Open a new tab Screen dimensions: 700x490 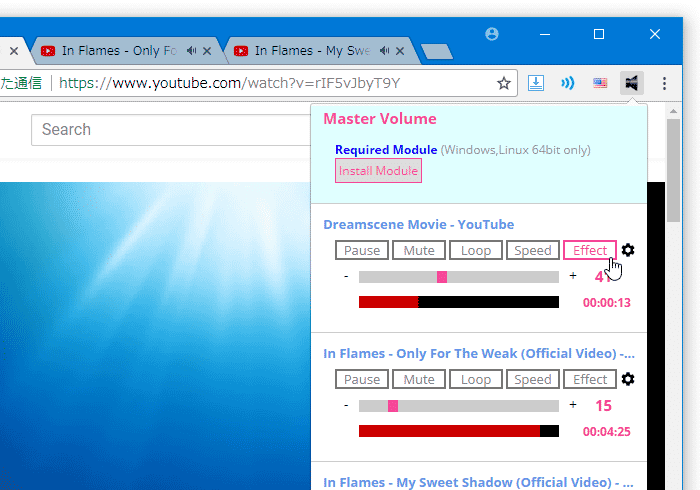point(437,52)
